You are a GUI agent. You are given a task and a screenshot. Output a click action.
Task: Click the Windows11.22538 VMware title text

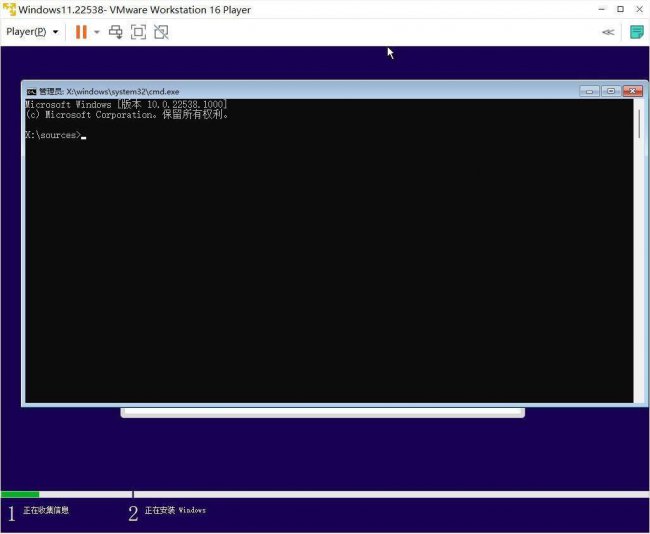(134, 10)
